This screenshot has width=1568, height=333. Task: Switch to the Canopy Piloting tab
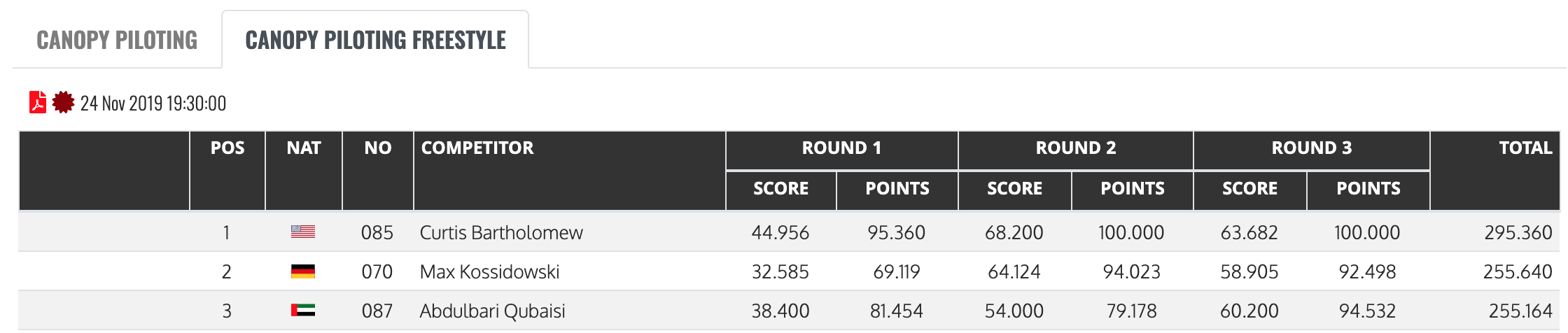click(117, 41)
